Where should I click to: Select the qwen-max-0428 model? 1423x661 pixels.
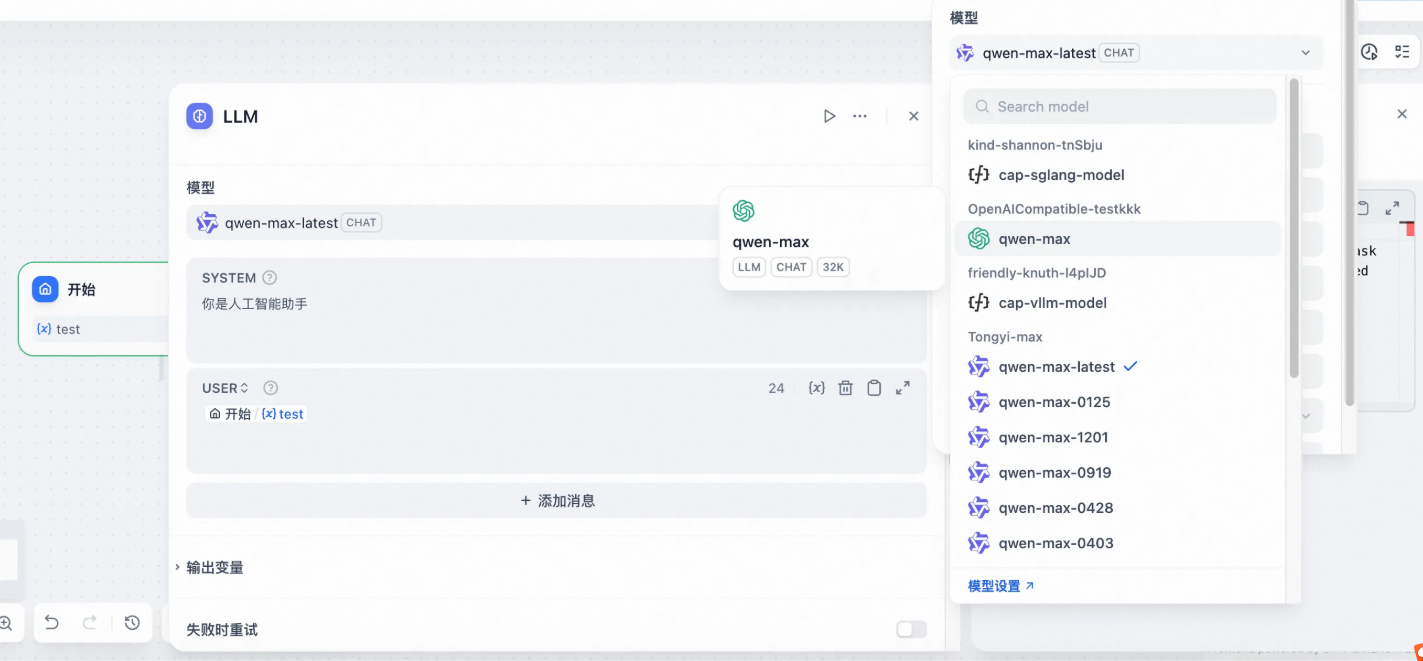coord(1117,508)
